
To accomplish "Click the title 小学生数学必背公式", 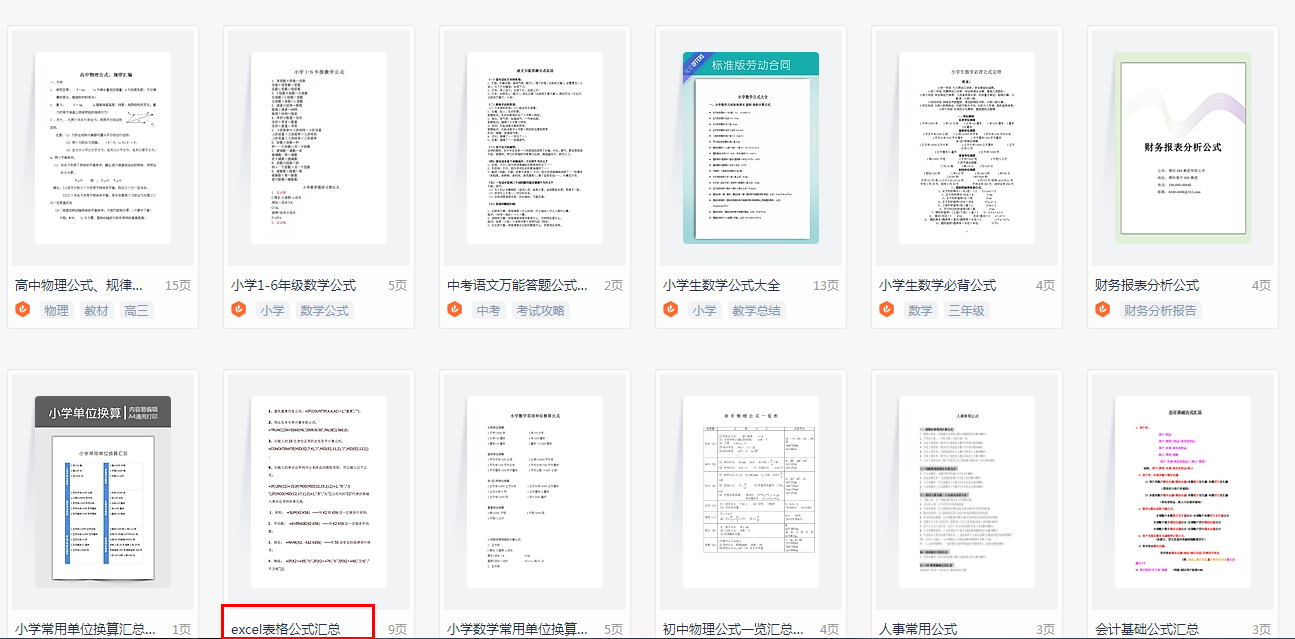I will pos(937,285).
